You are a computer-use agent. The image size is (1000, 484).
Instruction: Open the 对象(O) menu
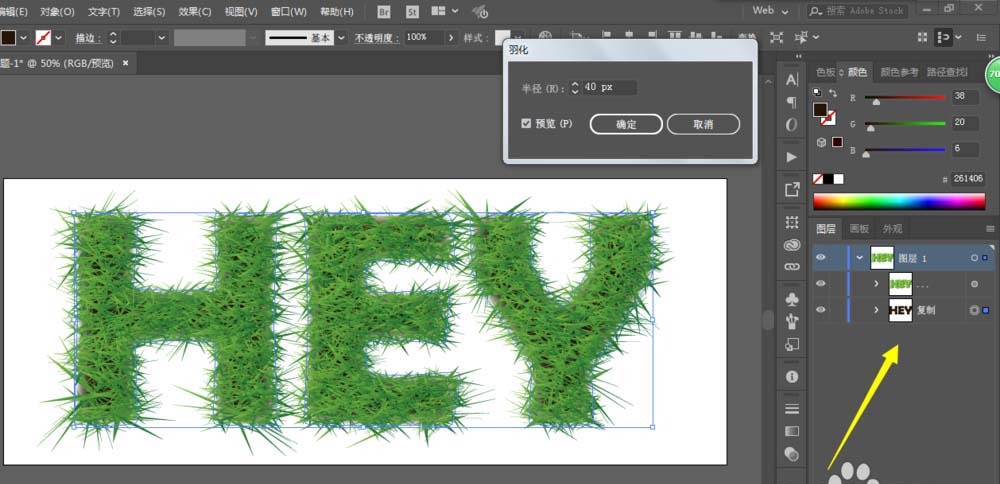(x=57, y=11)
